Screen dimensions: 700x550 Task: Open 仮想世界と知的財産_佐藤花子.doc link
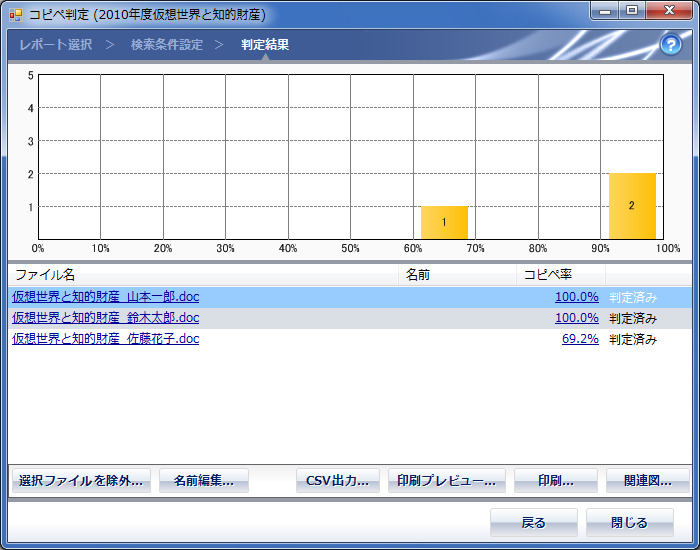(x=105, y=339)
